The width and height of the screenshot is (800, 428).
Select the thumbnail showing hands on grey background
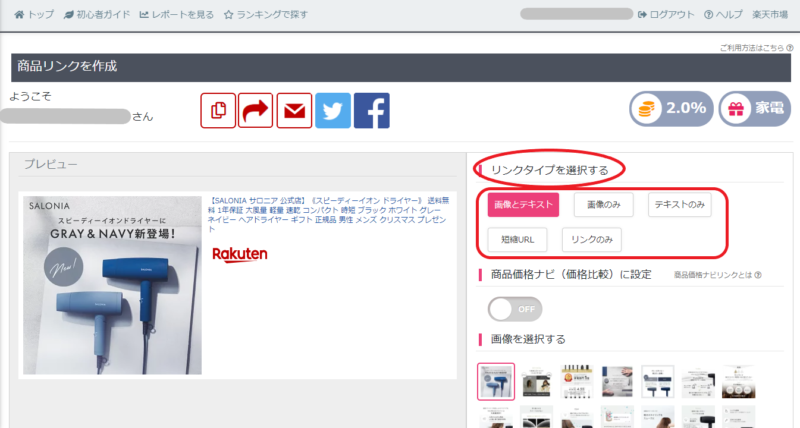tap(617, 382)
